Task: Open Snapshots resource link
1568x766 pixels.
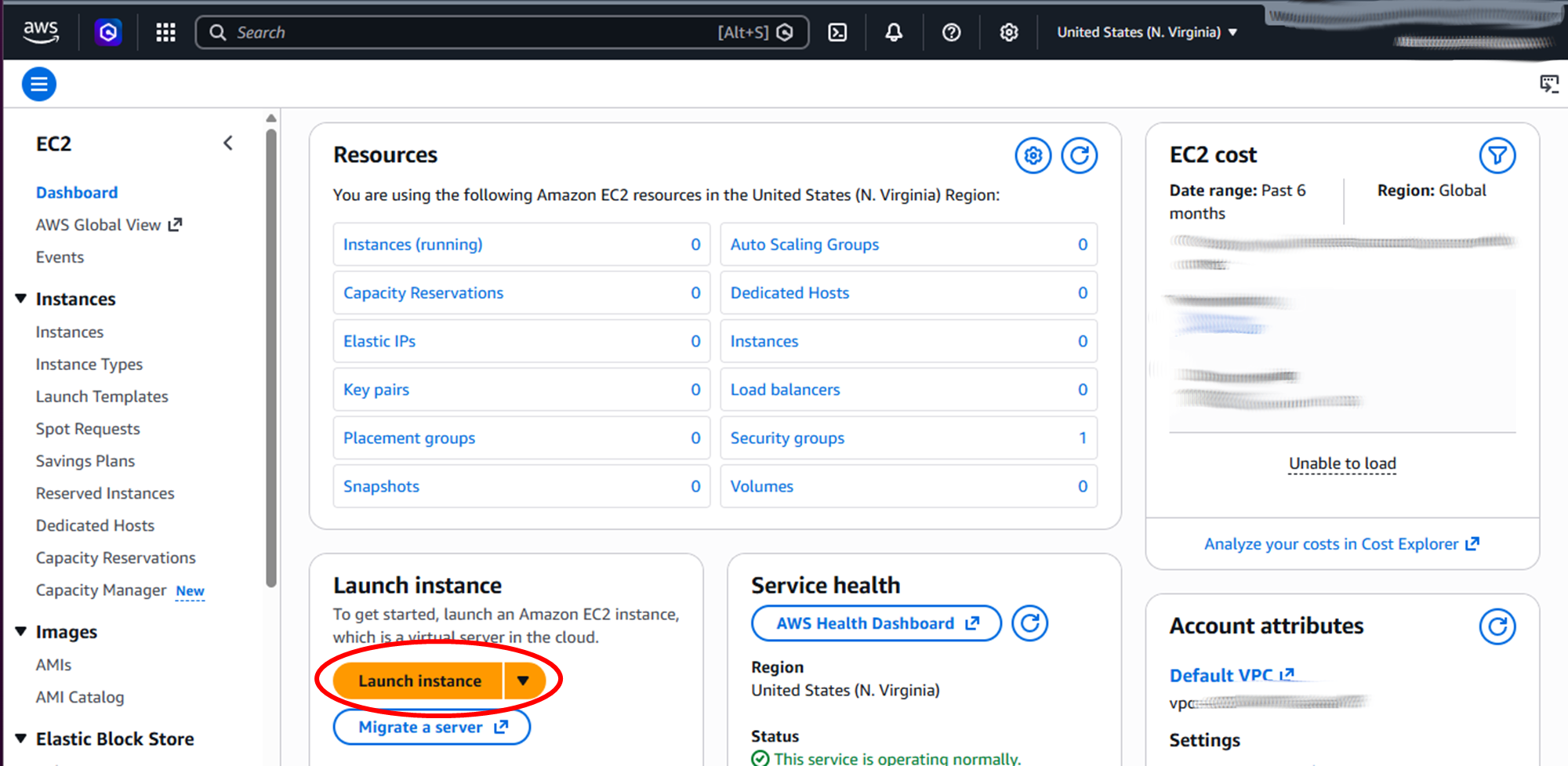Action: pos(381,486)
